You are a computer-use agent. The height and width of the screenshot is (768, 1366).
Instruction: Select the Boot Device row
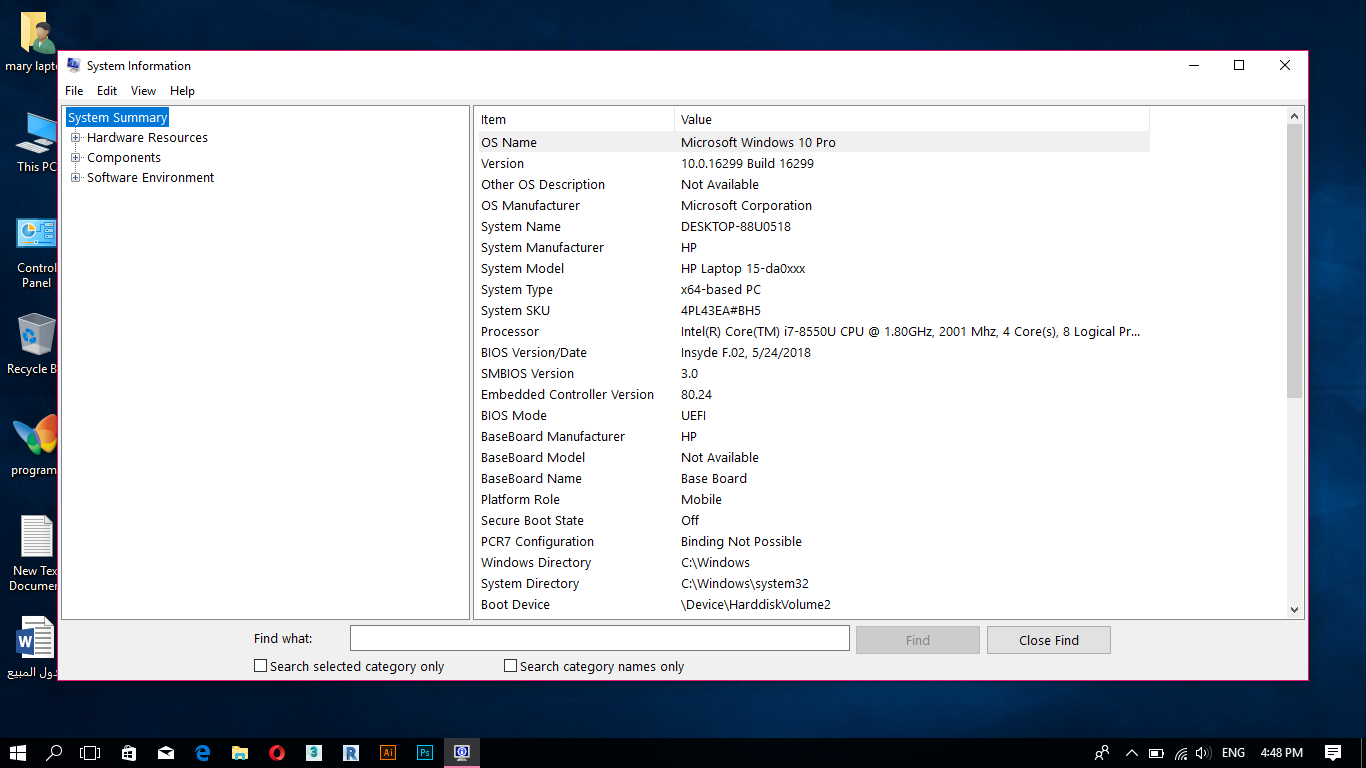[813, 604]
